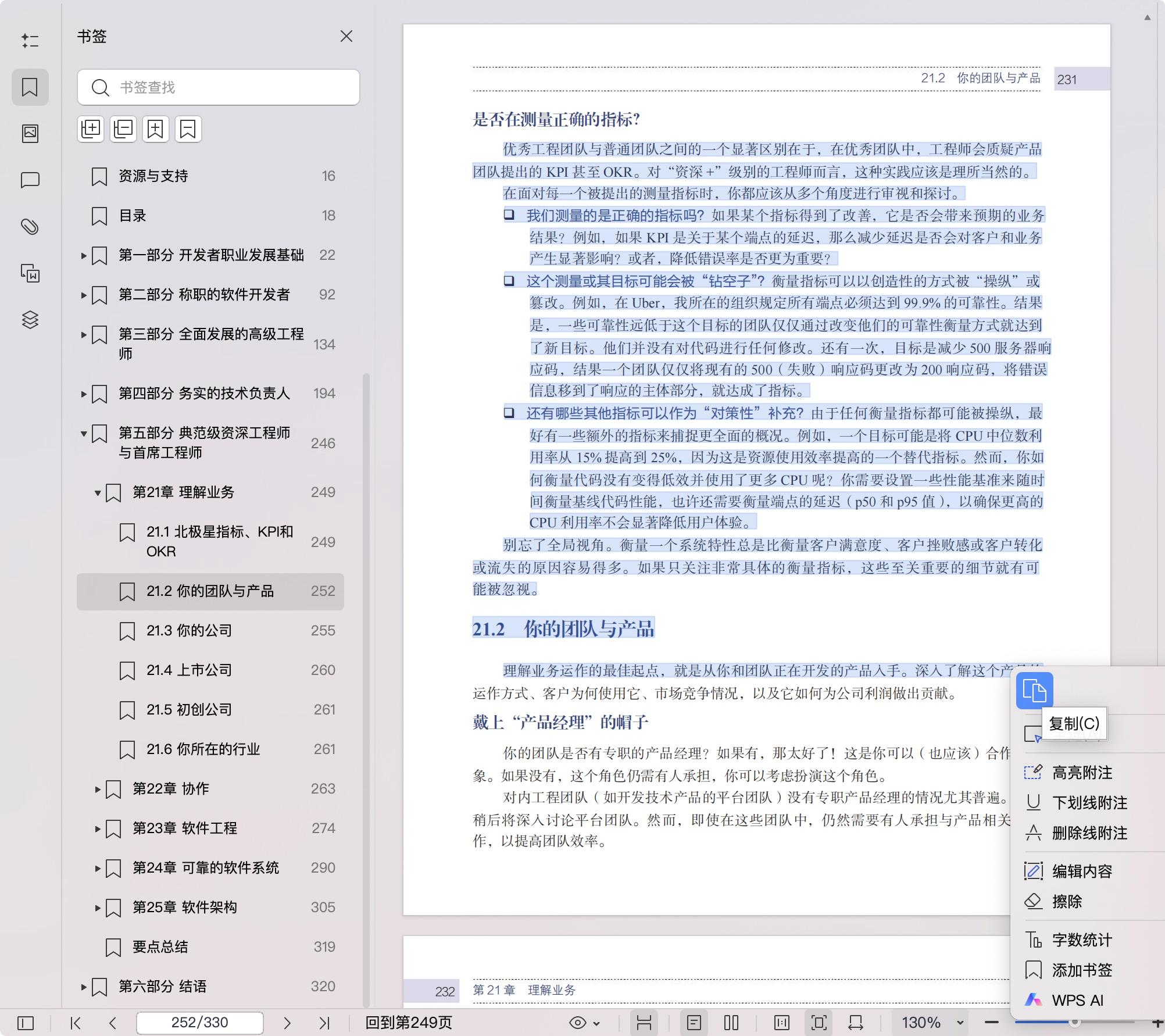Click the copy icon in popup menu

(1034, 691)
